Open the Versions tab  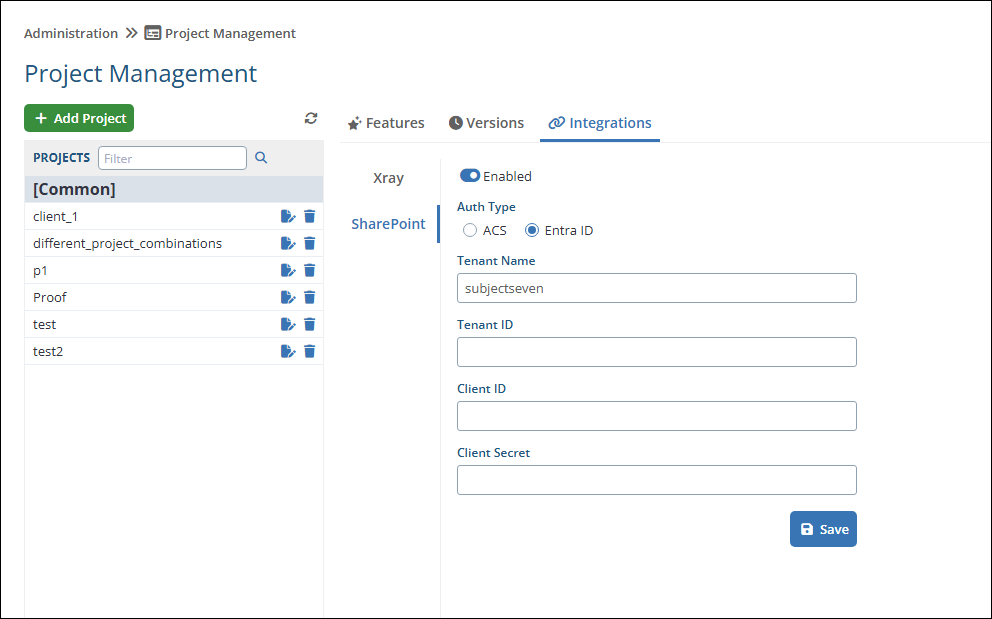(486, 123)
